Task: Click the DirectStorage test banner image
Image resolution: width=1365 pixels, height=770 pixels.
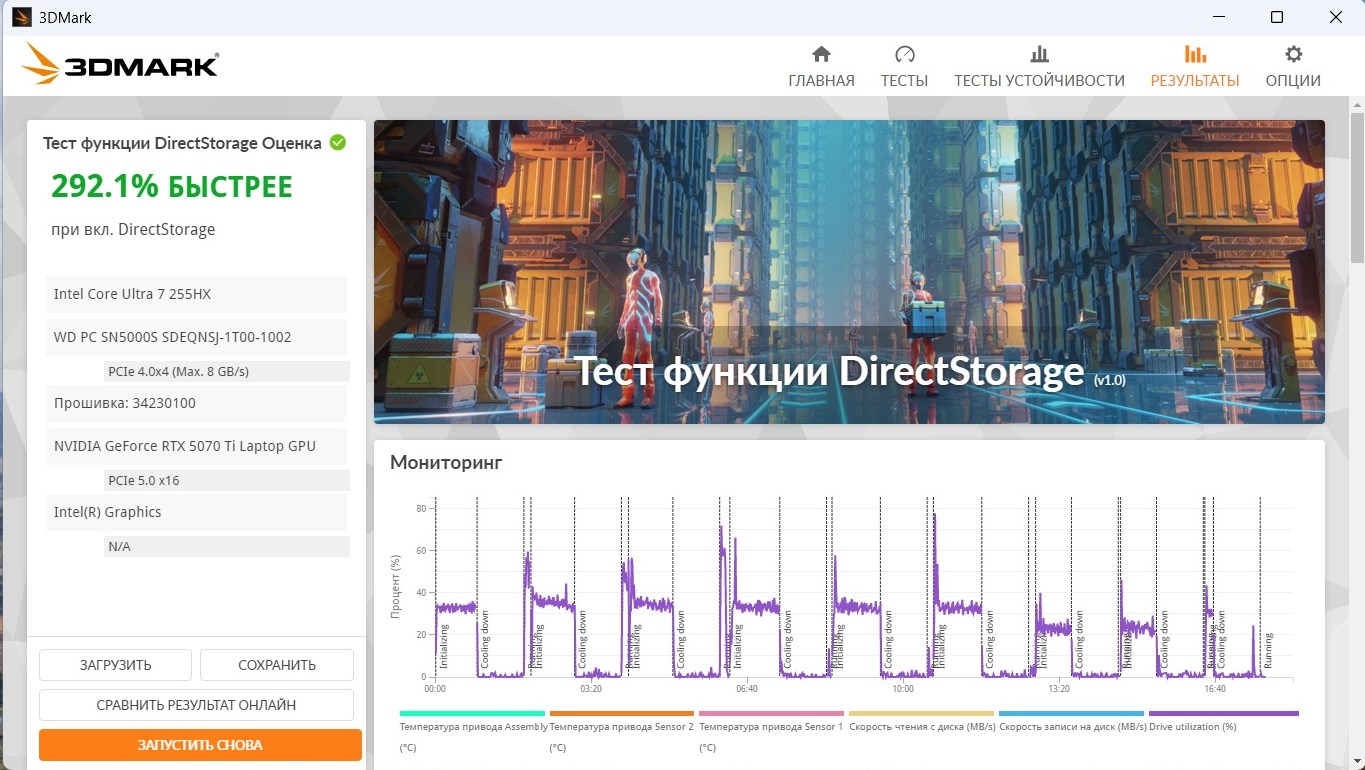Action: click(x=849, y=272)
